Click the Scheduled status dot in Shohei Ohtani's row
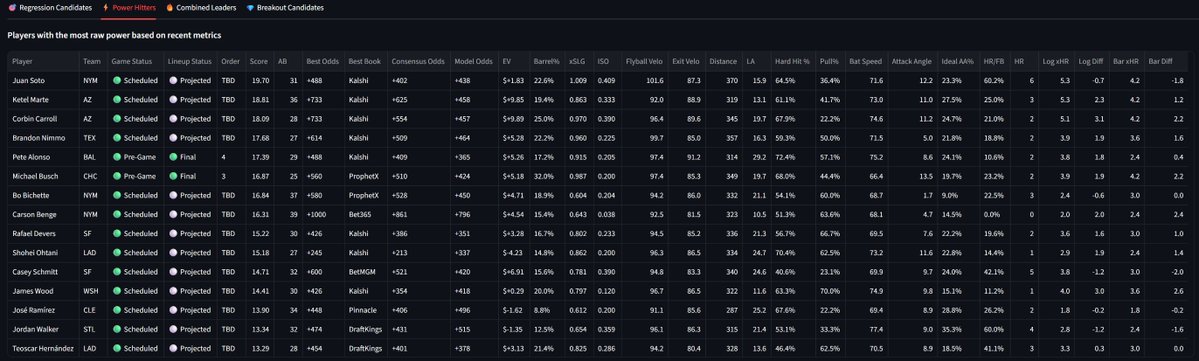Viewport: 1199px width, 361px height. [x=117, y=252]
